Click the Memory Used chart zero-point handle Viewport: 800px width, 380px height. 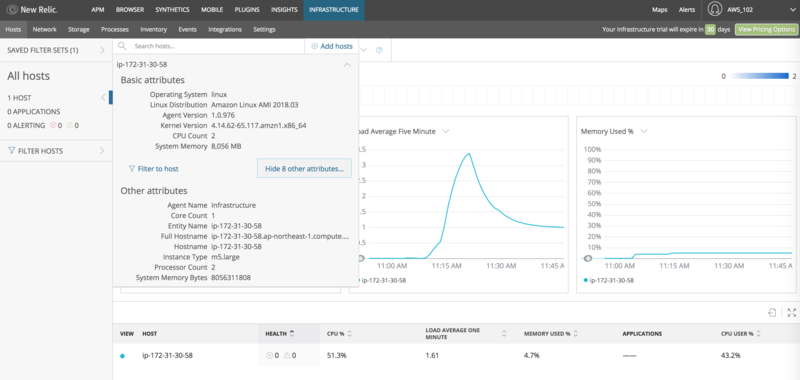[587, 258]
